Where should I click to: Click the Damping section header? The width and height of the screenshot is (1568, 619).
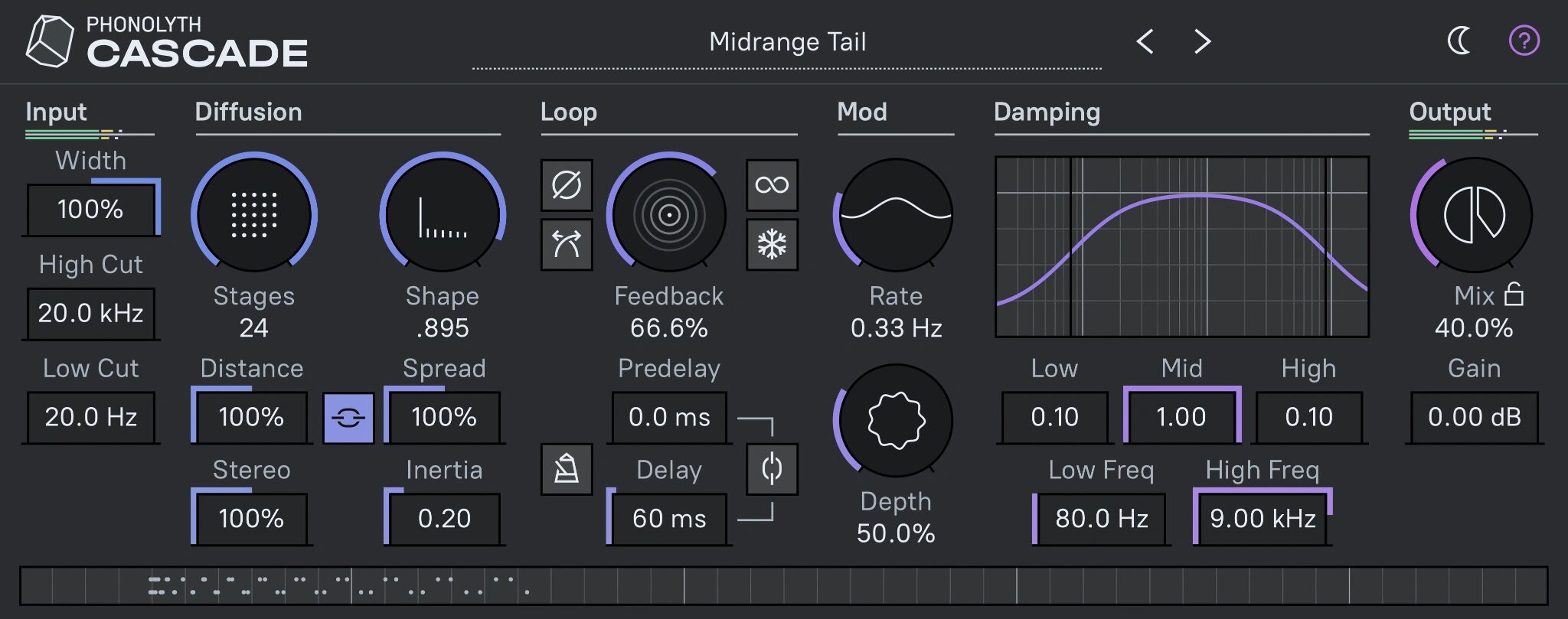(x=1047, y=112)
